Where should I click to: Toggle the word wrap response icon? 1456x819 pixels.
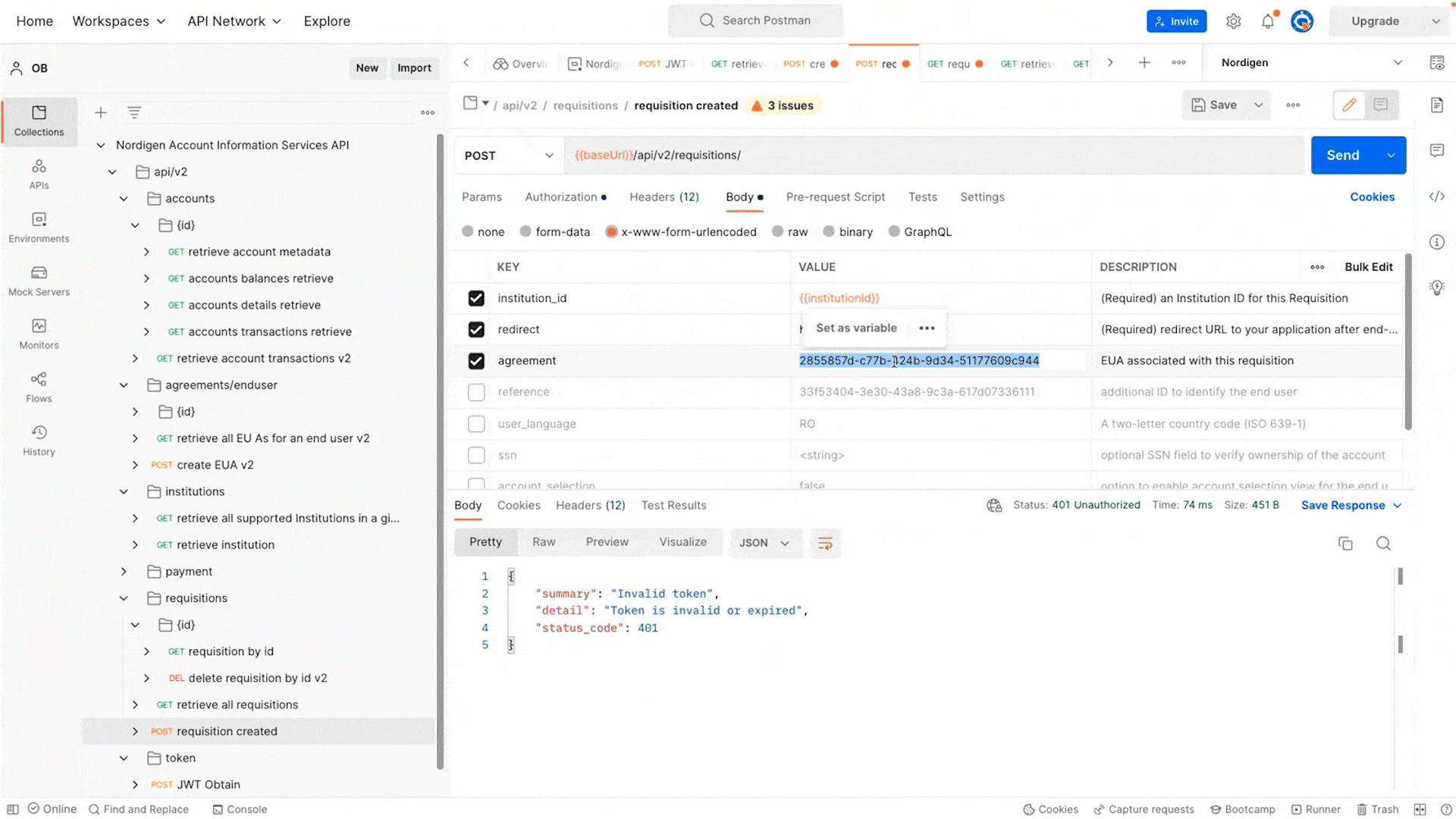pyautogui.click(x=825, y=543)
